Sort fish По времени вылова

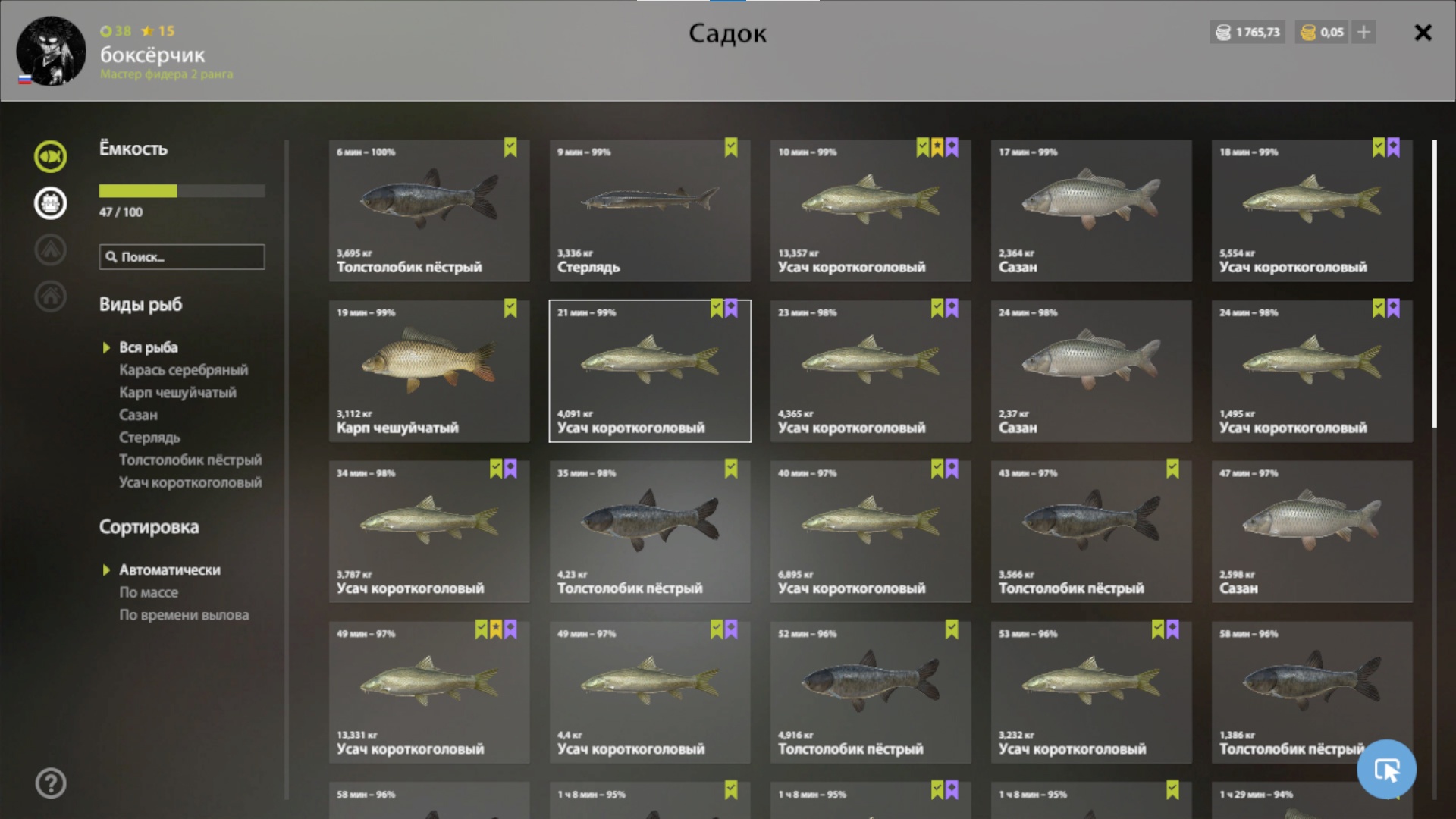click(184, 615)
